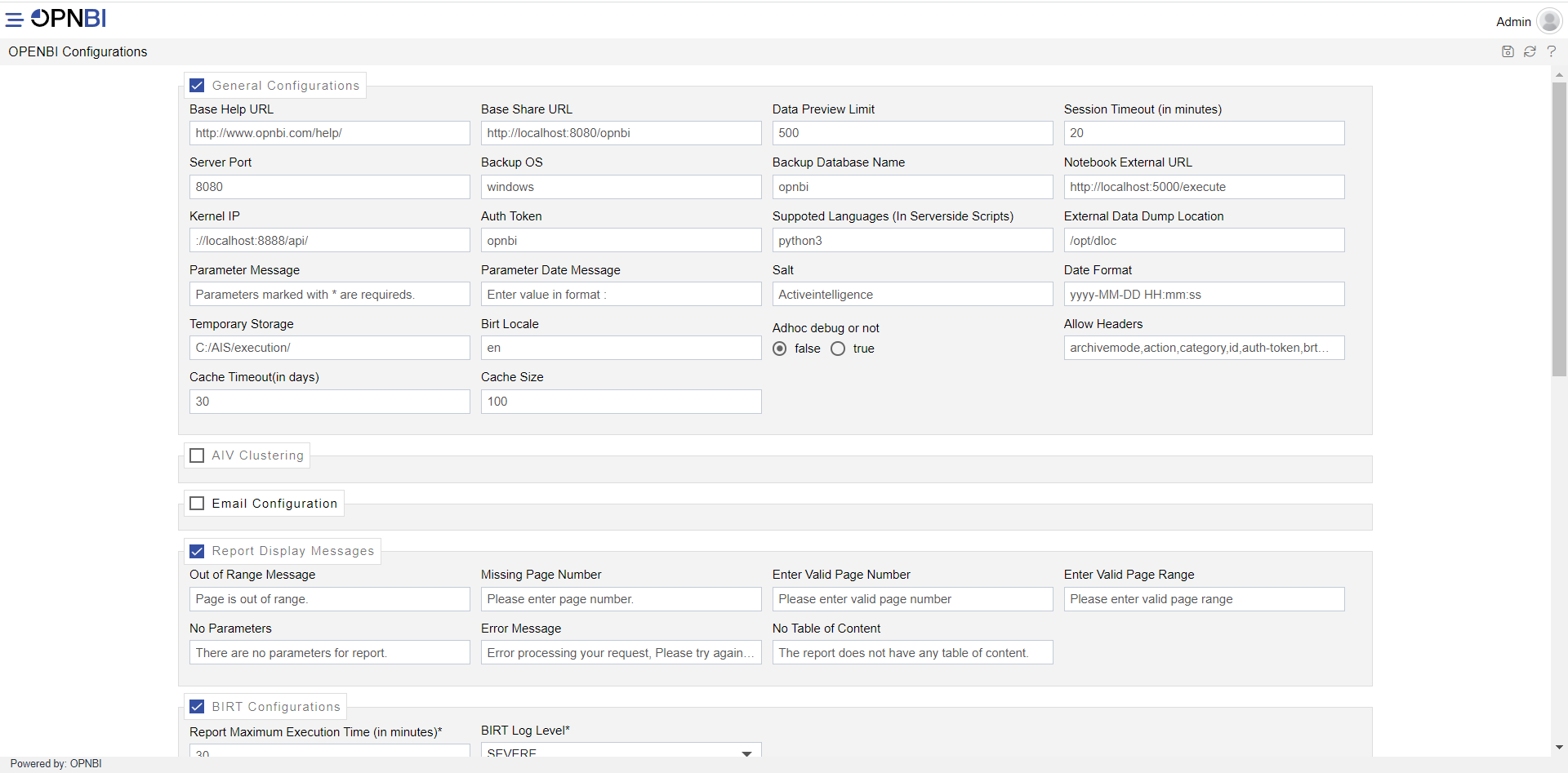Open help via the question mark icon
Screen dimensions: 1568x773
pos(1552,51)
